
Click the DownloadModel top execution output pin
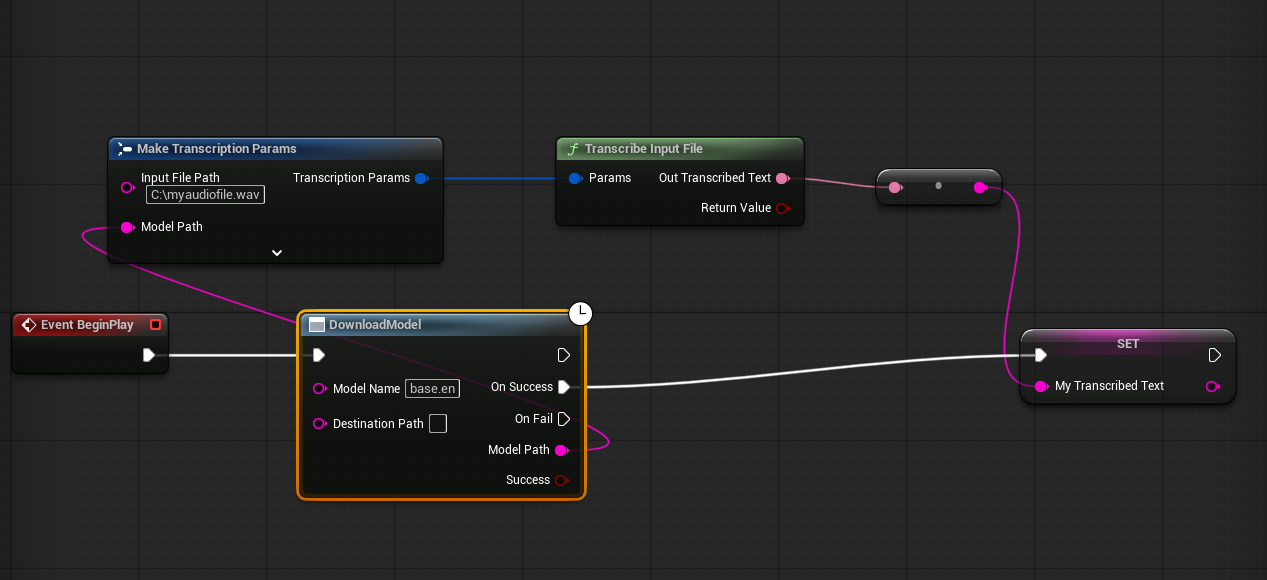point(563,355)
